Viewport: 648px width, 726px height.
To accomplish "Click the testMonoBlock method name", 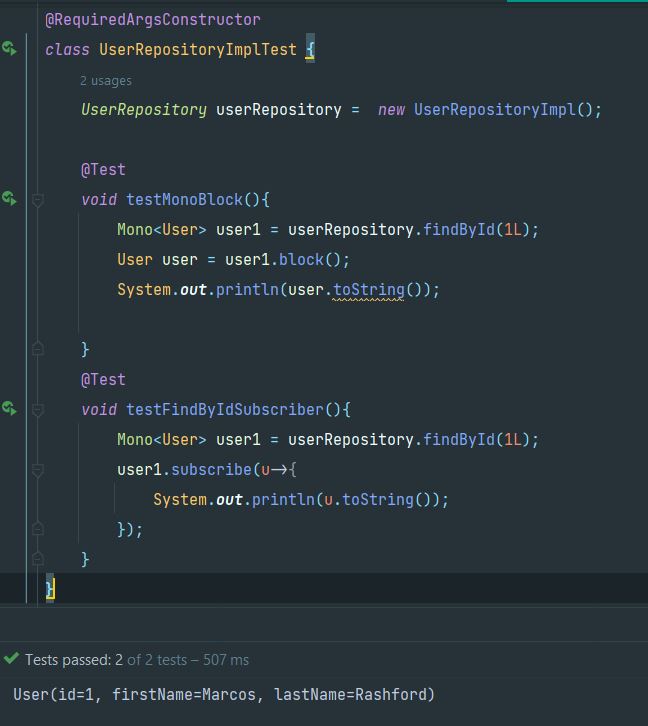I will (184, 200).
